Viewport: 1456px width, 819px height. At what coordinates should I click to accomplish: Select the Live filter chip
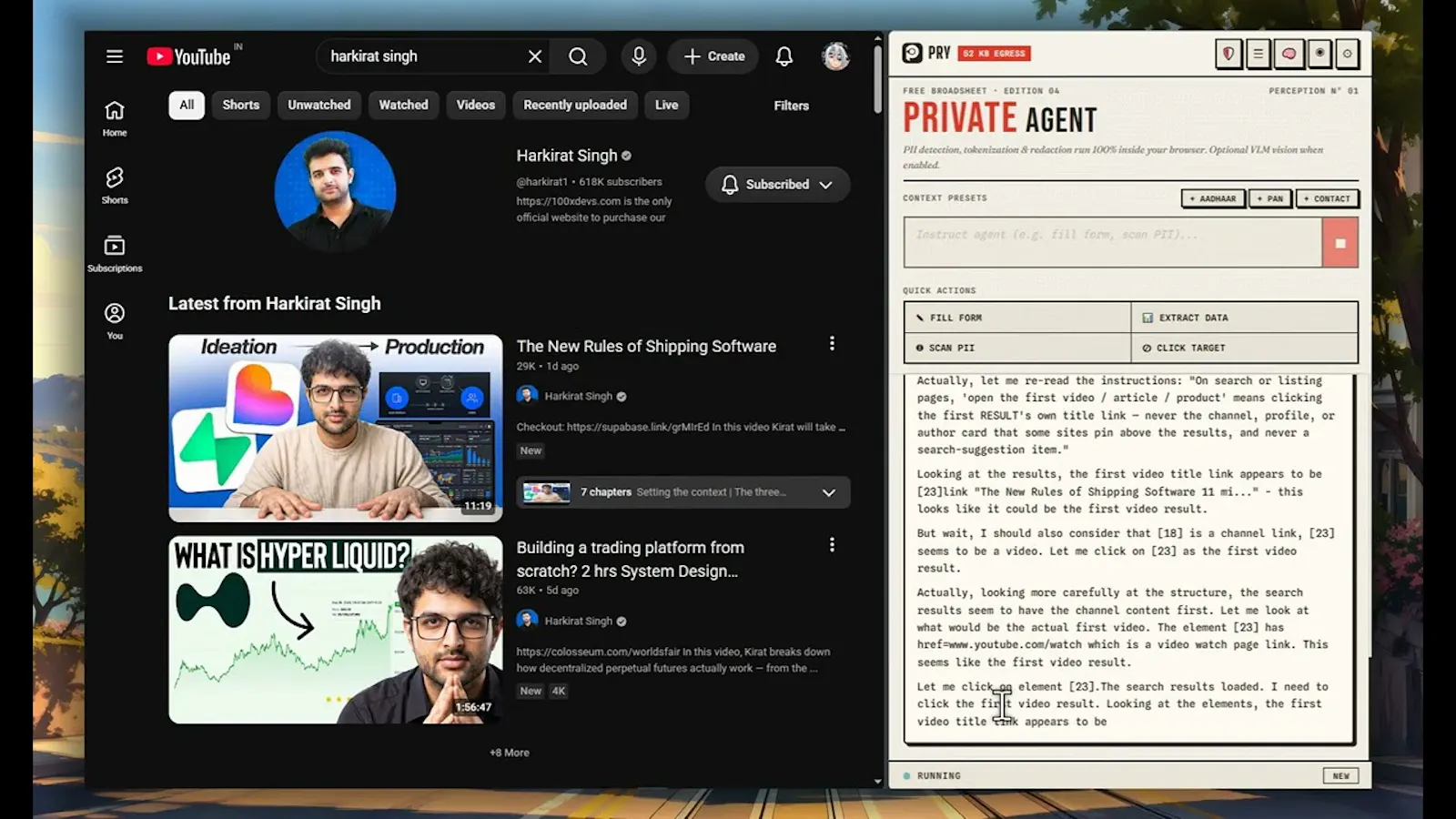(x=667, y=105)
